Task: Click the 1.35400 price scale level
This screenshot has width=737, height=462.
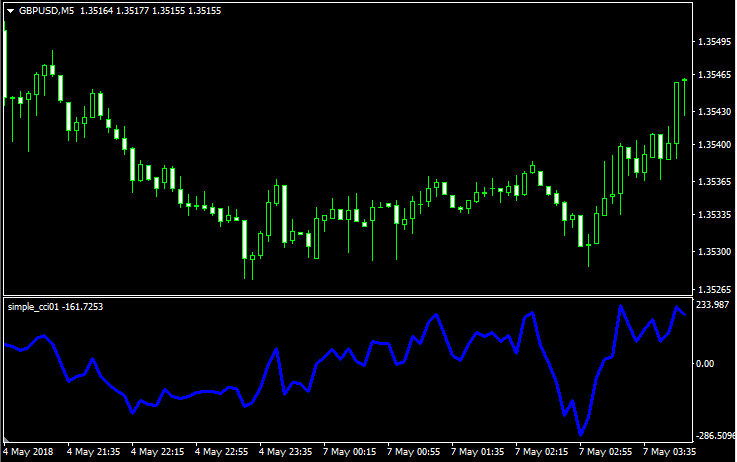Action: pyautogui.click(x=712, y=146)
